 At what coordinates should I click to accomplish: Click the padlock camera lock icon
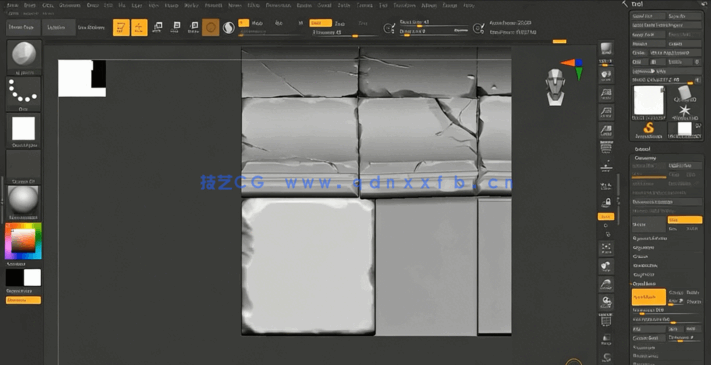606,202
